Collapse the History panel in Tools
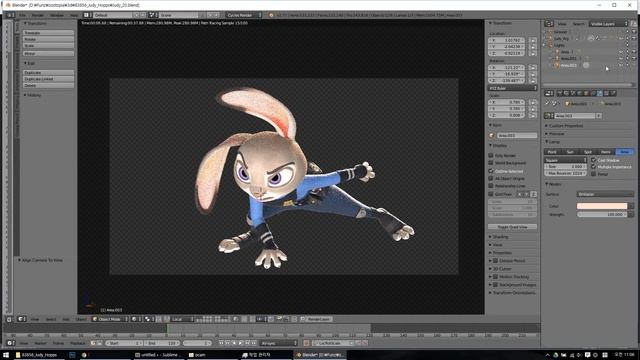 [32, 95]
